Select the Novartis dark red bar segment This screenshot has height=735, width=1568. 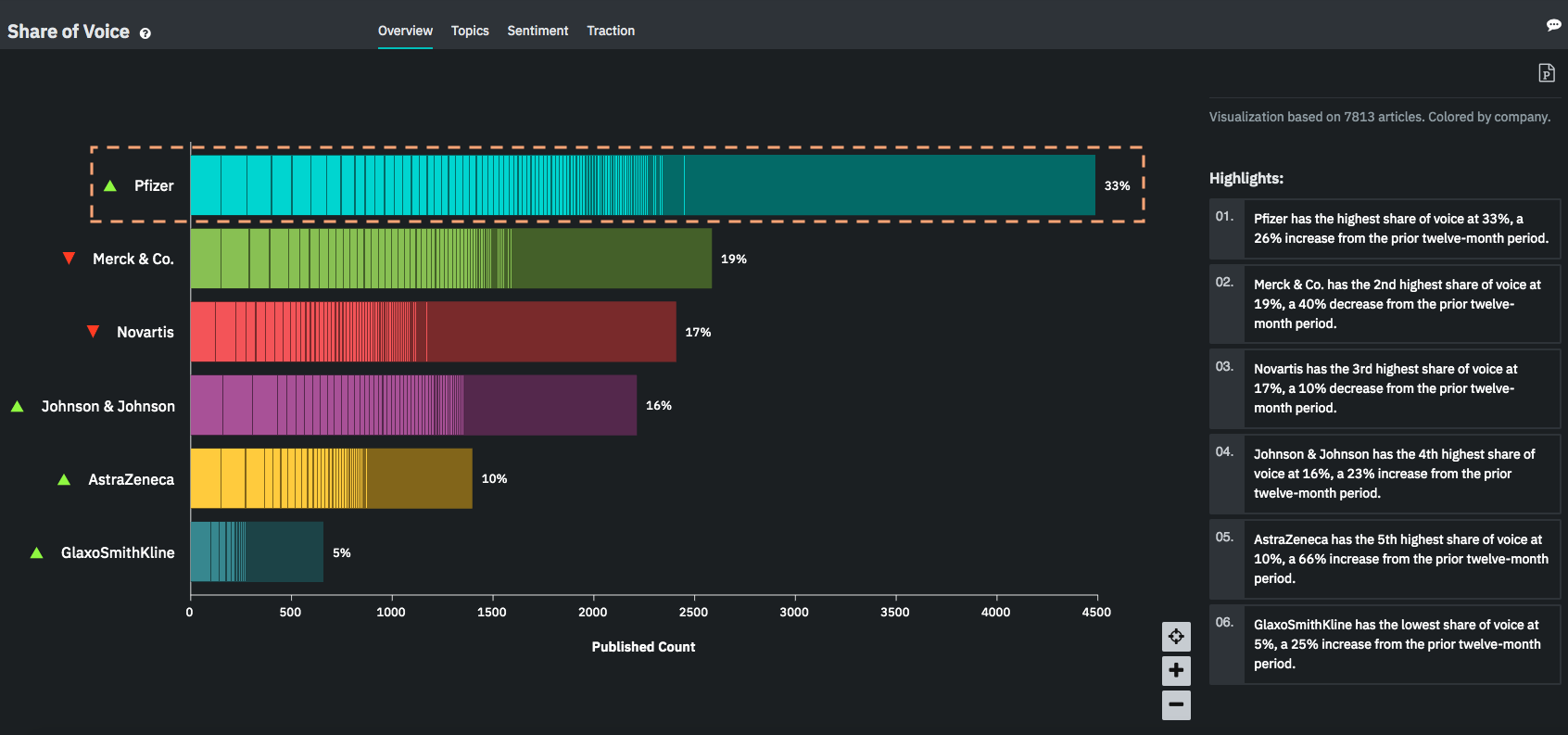[551, 332]
